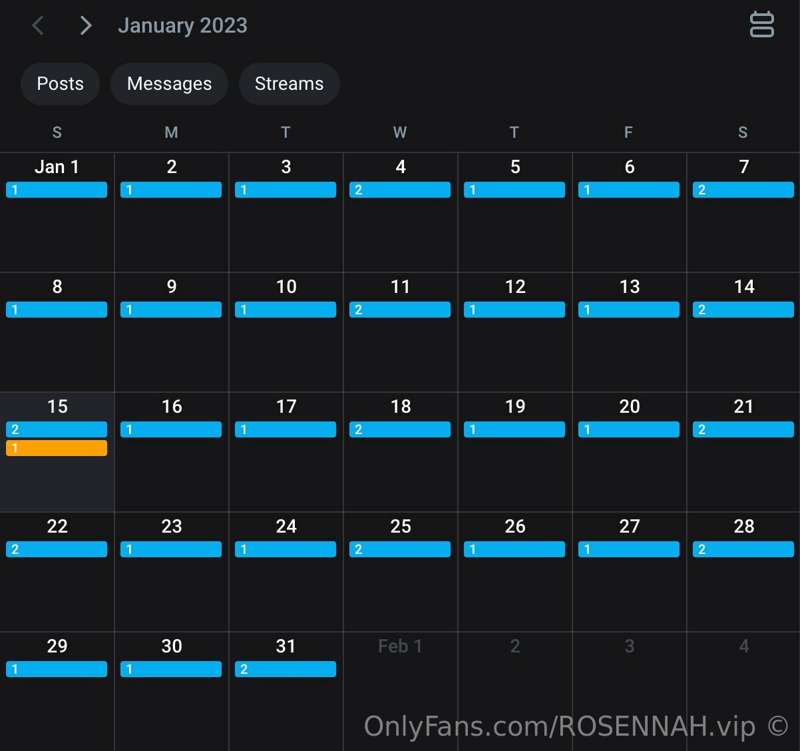The width and height of the screenshot is (800, 751).
Task: View the scheduled items on January 28
Action: (x=743, y=550)
